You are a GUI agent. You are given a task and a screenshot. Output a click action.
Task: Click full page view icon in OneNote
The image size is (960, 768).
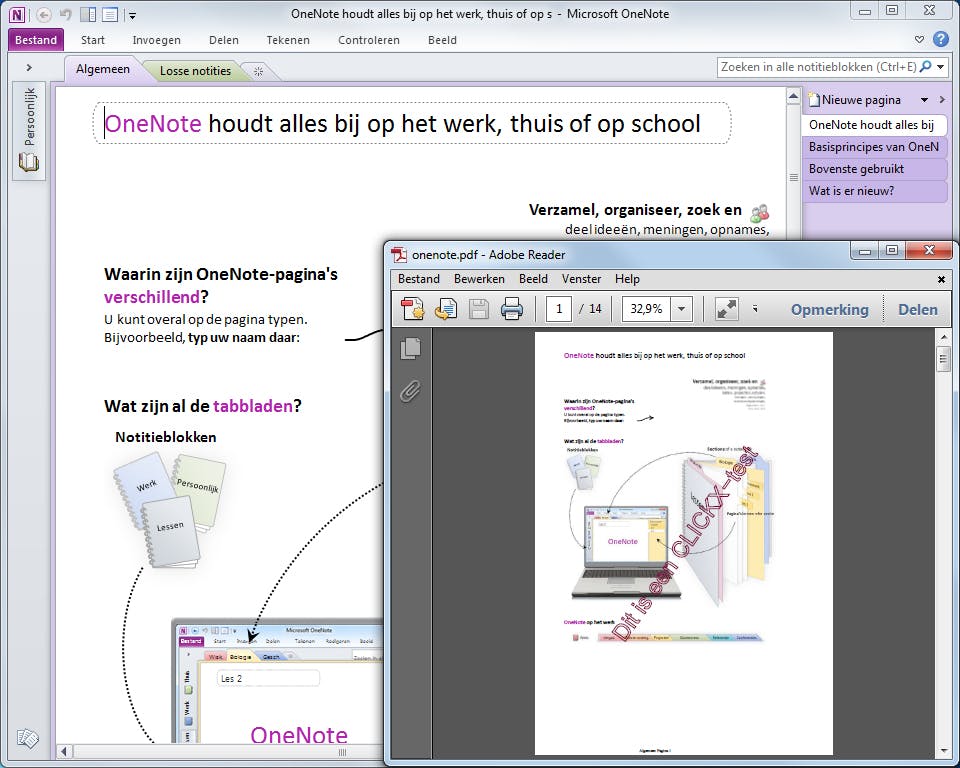click(x=110, y=14)
